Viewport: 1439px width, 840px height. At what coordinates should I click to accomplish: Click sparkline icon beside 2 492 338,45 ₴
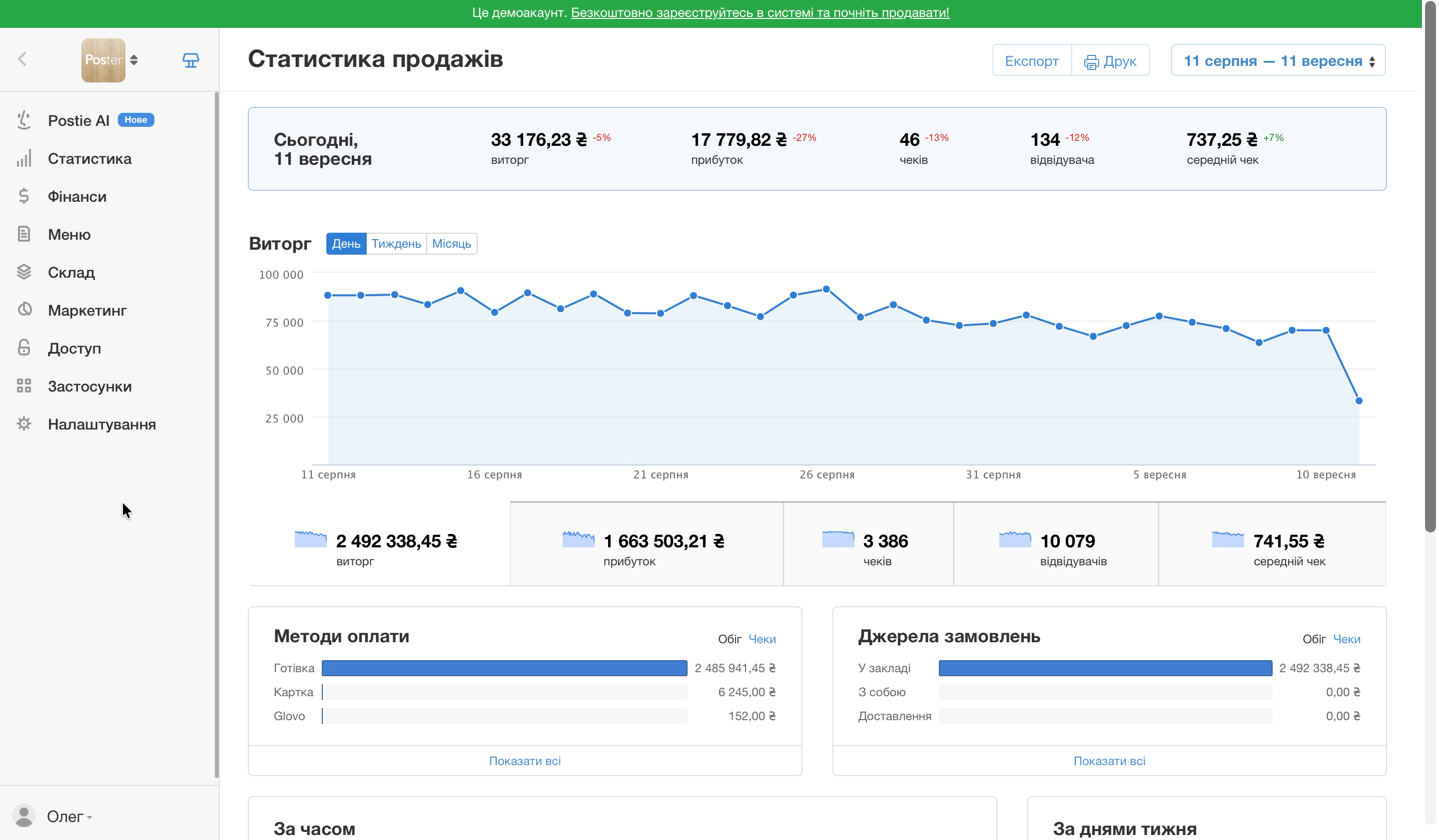(311, 539)
